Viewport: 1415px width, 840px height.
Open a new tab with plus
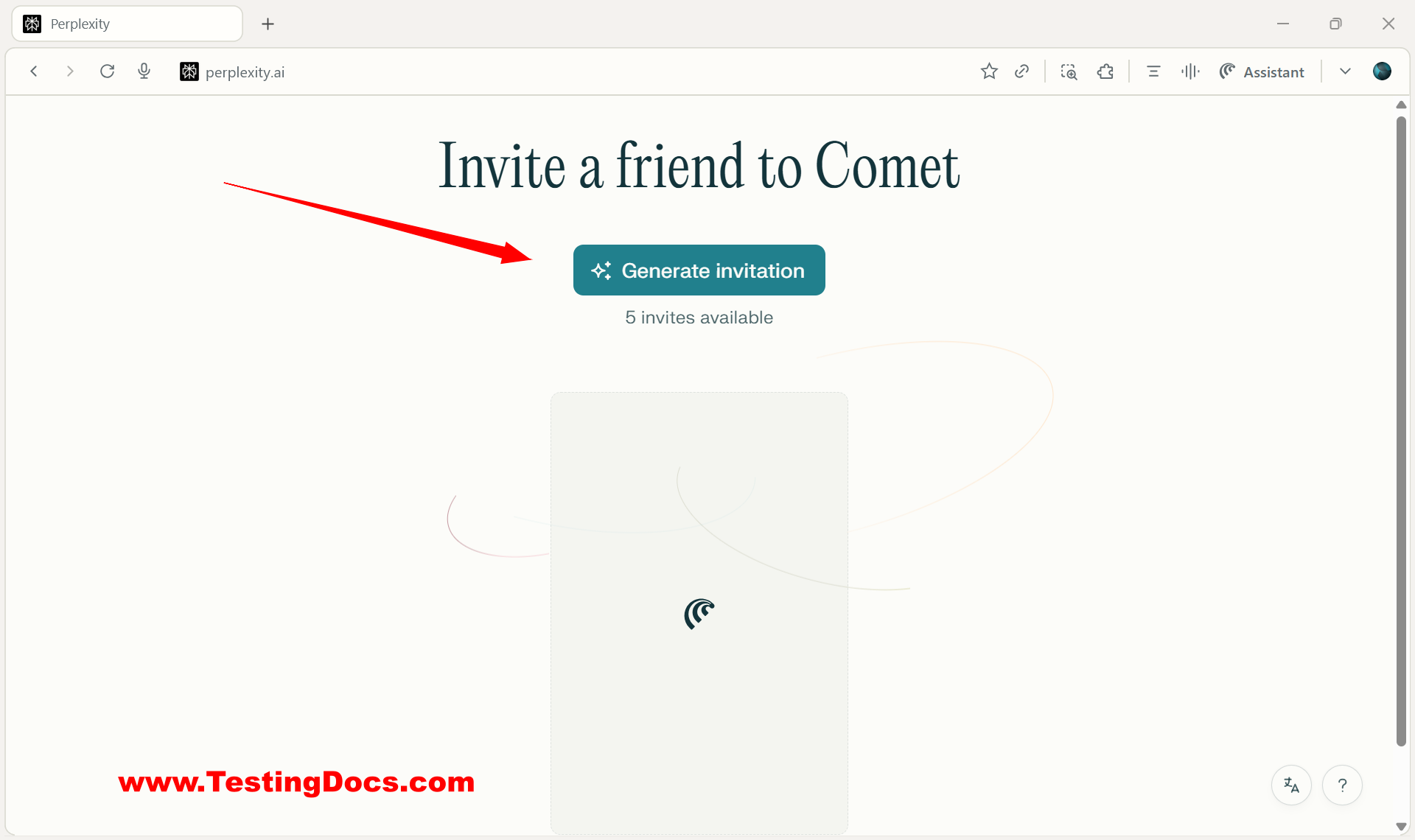point(268,24)
